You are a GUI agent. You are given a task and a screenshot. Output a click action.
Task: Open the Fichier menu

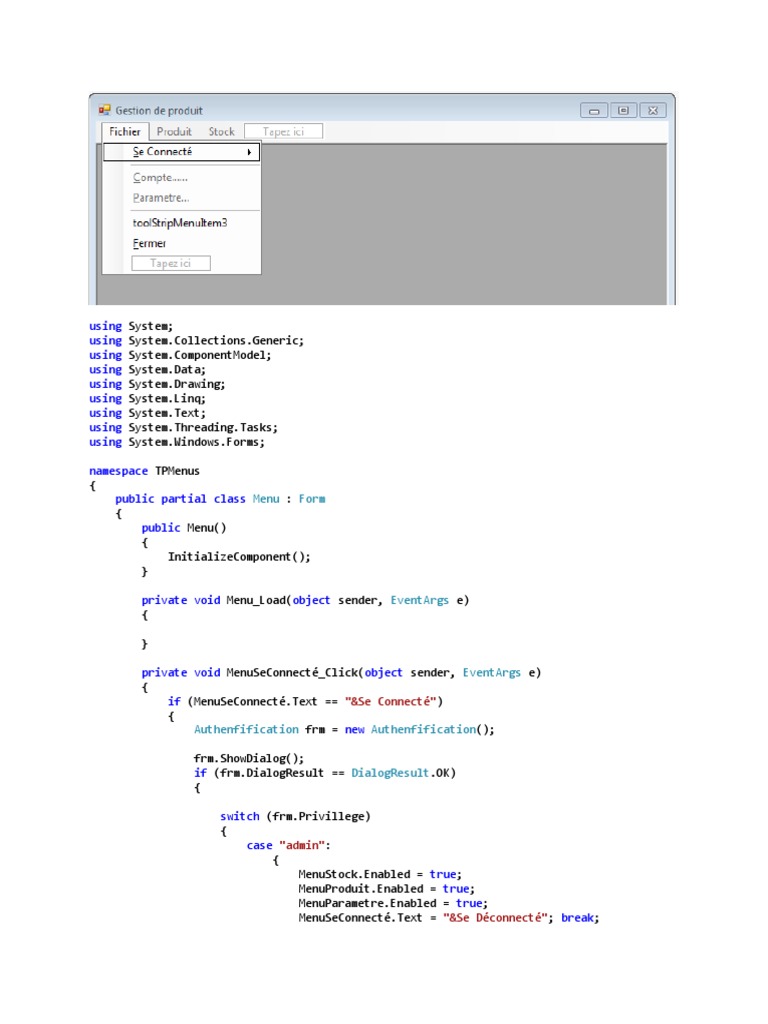coord(125,131)
